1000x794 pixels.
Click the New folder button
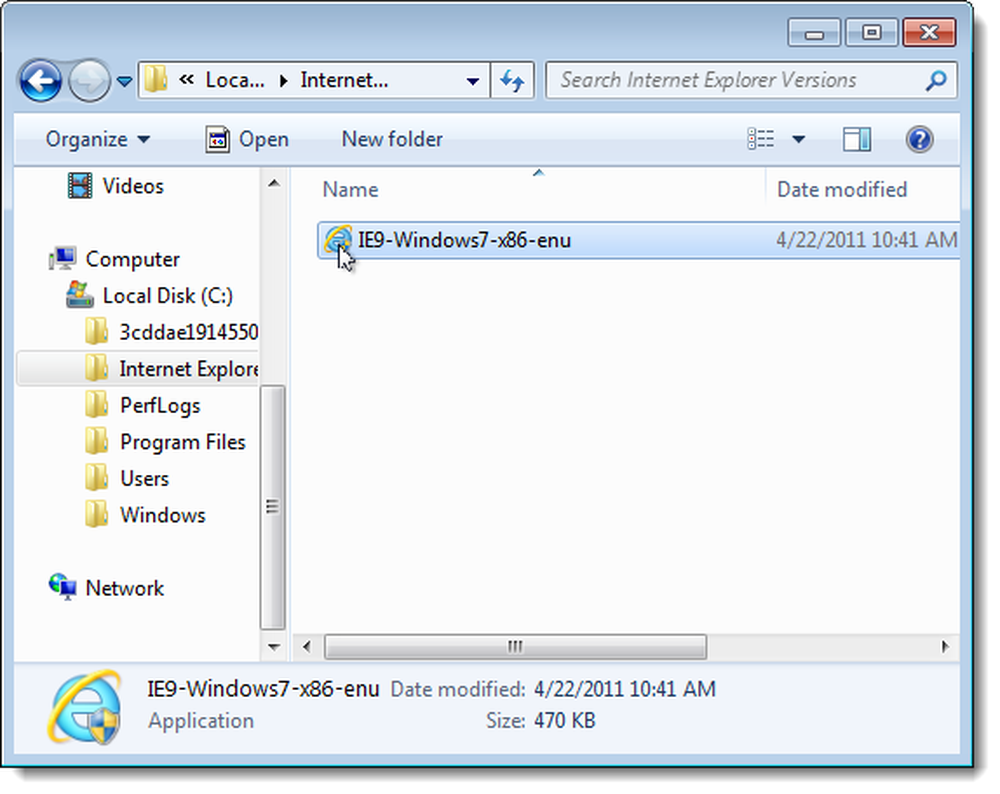[x=392, y=139]
